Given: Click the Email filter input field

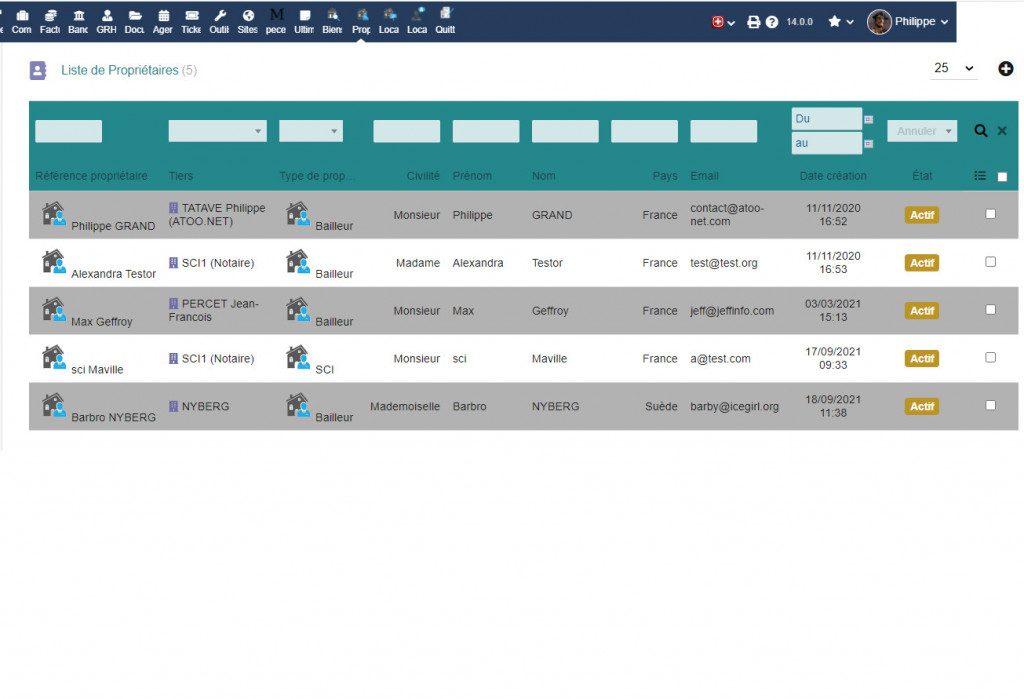Looking at the screenshot, I should 723,131.
